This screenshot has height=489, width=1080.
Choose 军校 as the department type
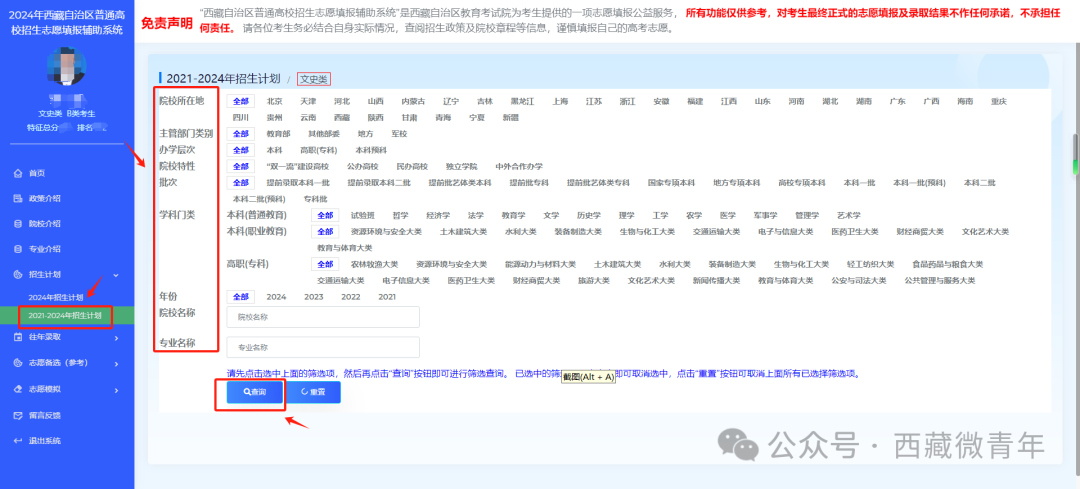tap(399, 134)
